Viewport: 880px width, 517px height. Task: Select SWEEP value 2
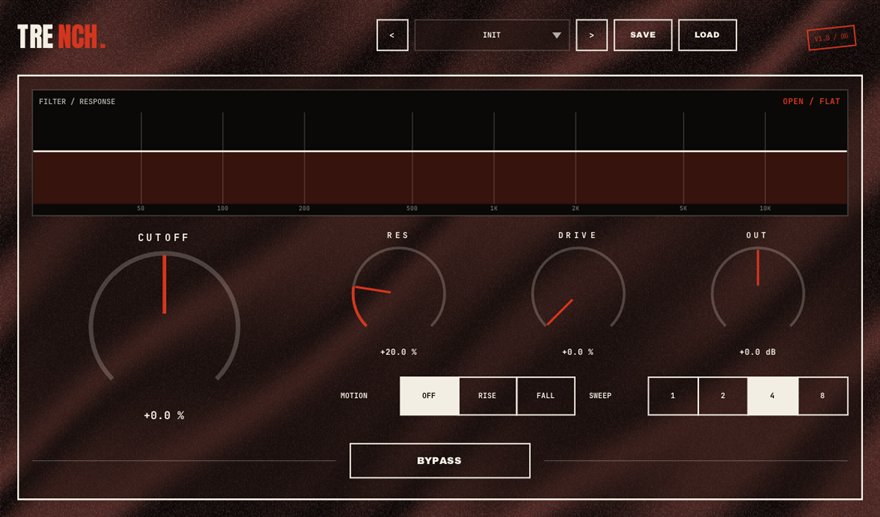723,396
